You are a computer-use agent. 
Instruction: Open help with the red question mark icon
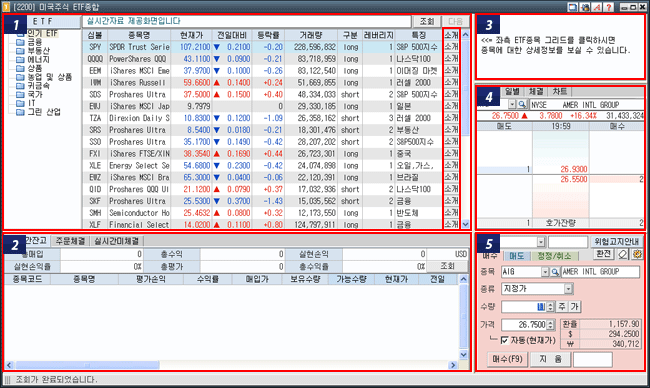[x=609, y=7]
